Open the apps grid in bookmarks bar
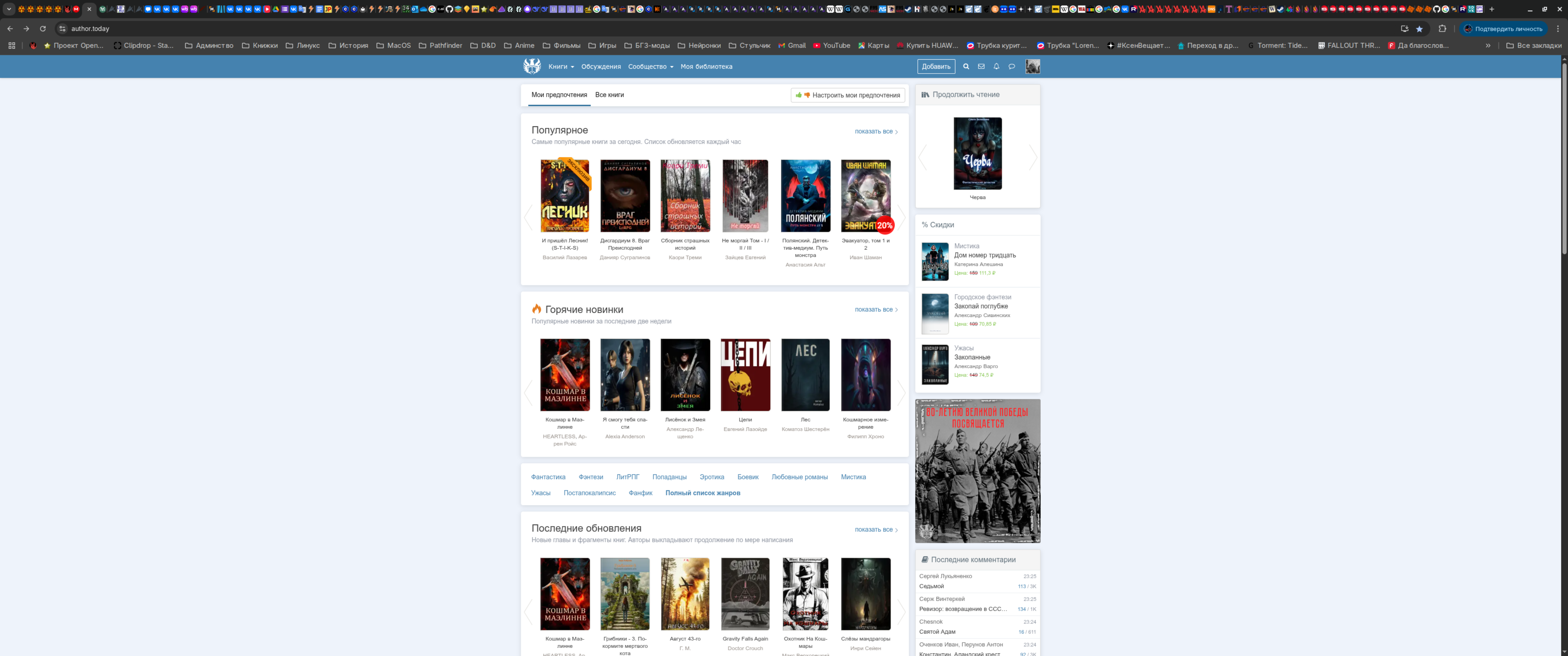Image resolution: width=1568 pixels, height=656 pixels. pyautogui.click(x=11, y=46)
